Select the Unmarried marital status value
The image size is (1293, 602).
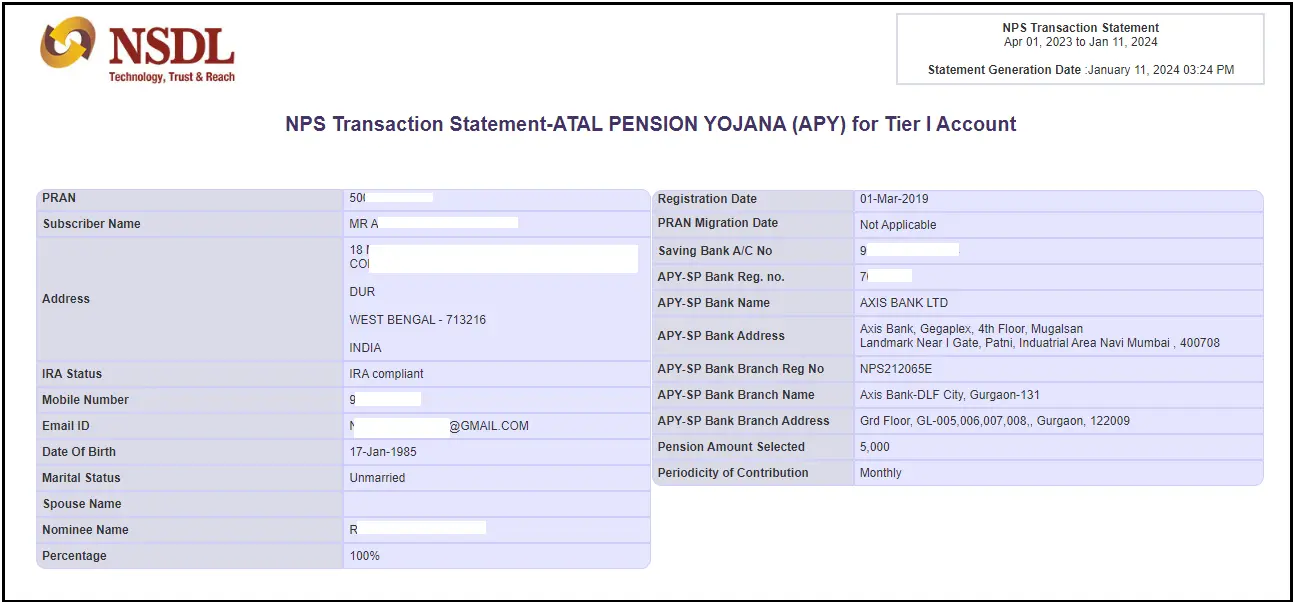tap(377, 478)
